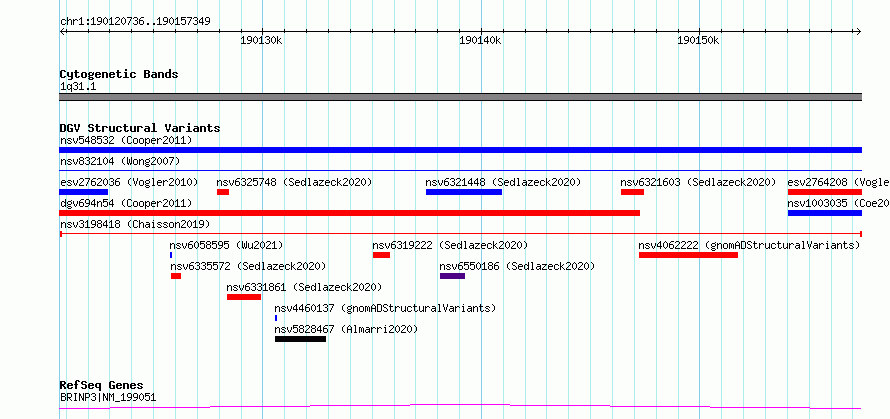Click the label nsv6319222 (Sedlazeck2020)
This screenshot has height=419, width=890.
[x=450, y=245]
